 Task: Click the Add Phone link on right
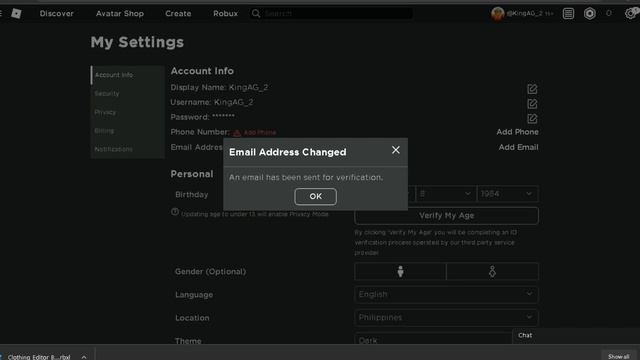(517, 132)
